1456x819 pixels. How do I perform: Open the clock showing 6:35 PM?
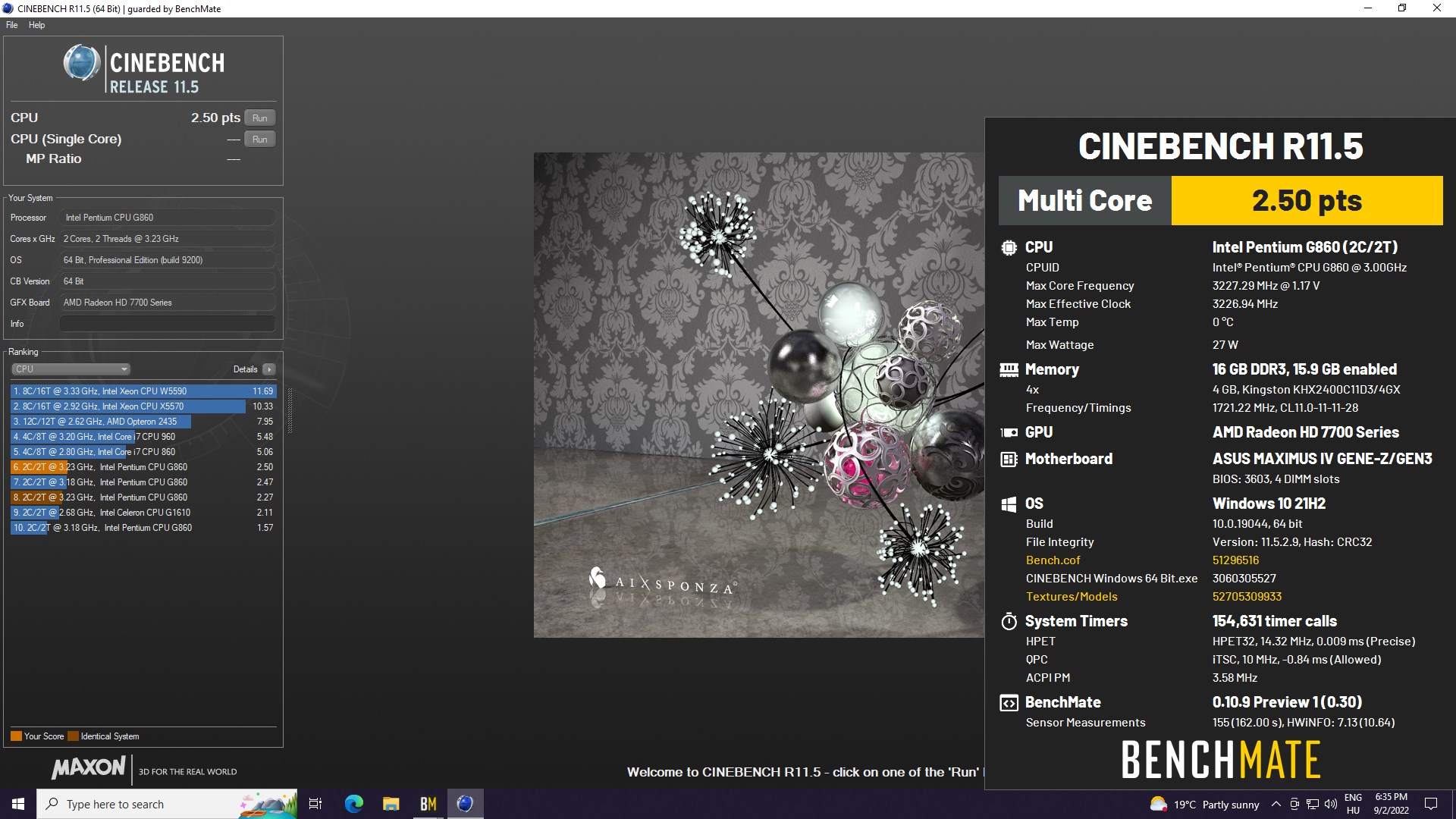click(x=1391, y=804)
